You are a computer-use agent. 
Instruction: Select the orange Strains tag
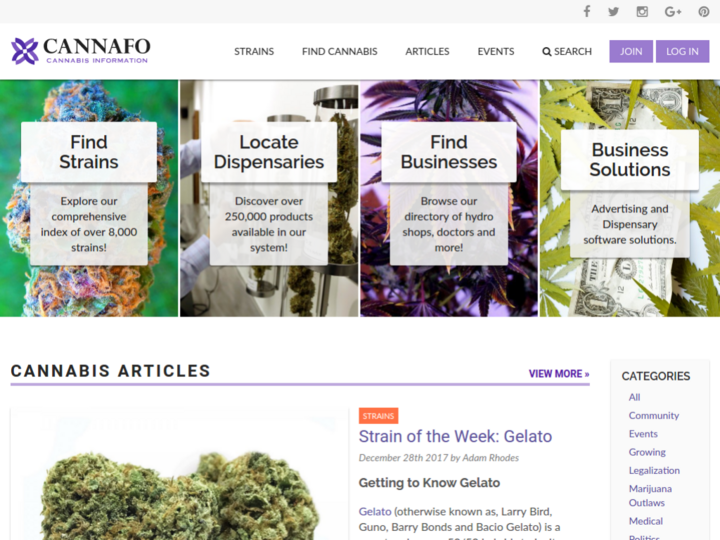pos(378,416)
